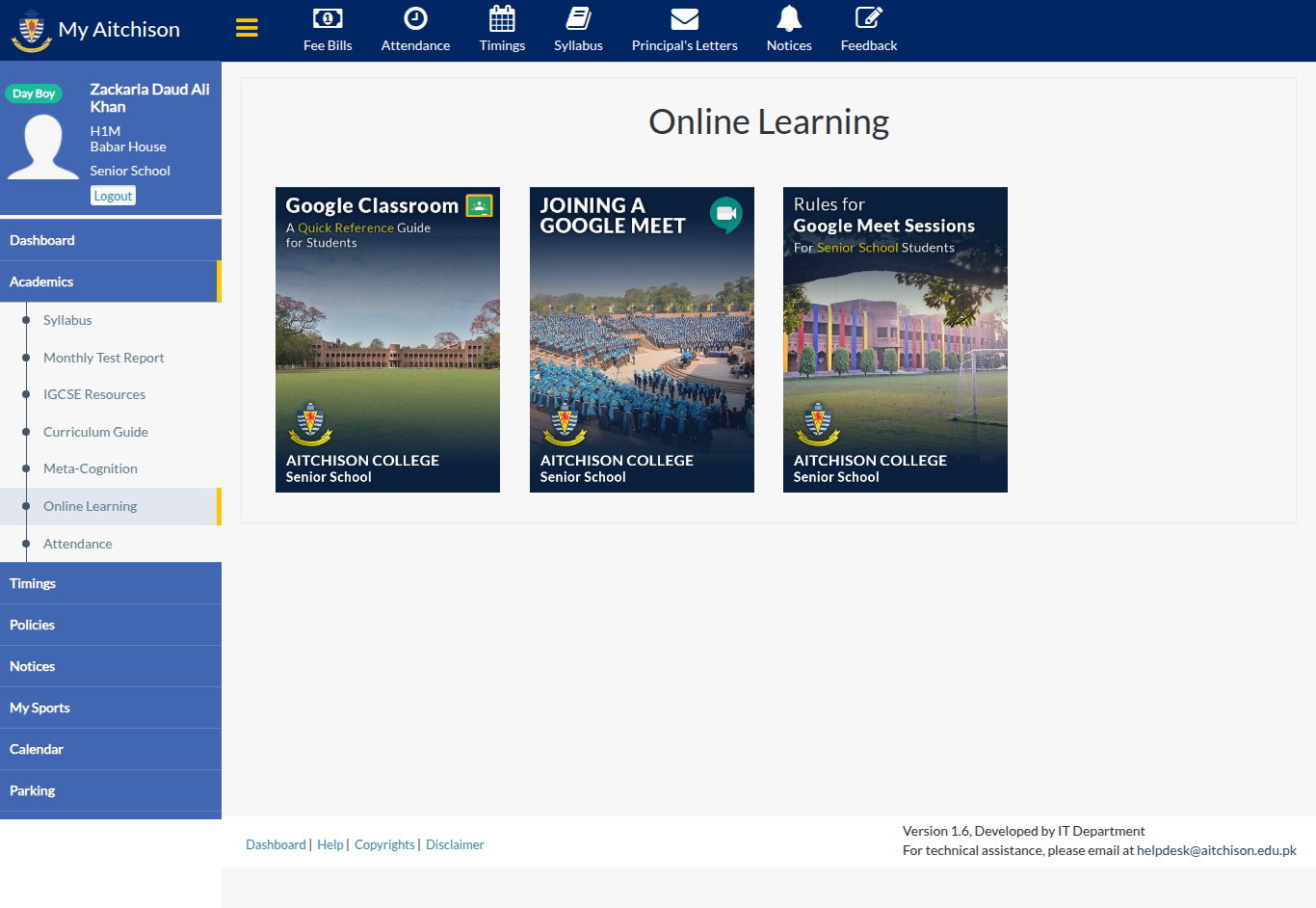This screenshot has width=1316, height=908.
Task: Click the Principal's Letters envelope icon
Action: point(684,18)
